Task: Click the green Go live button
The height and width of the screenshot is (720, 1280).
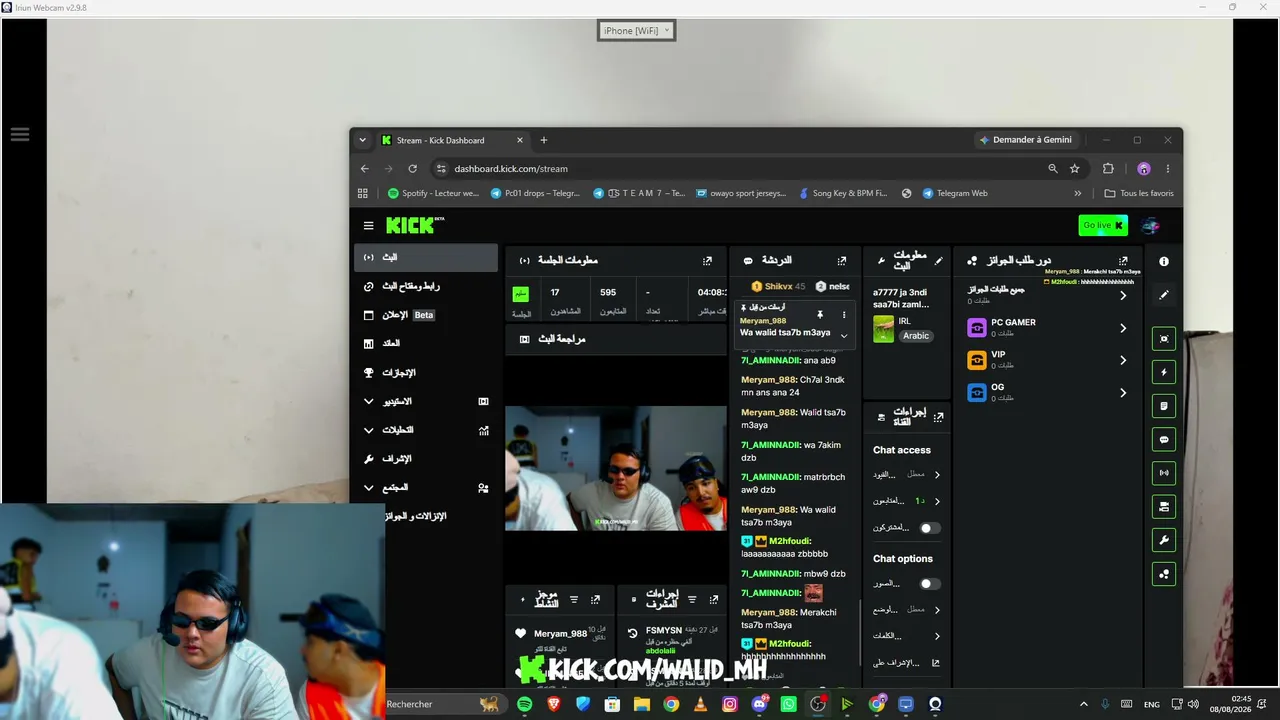Action: point(1103,225)
